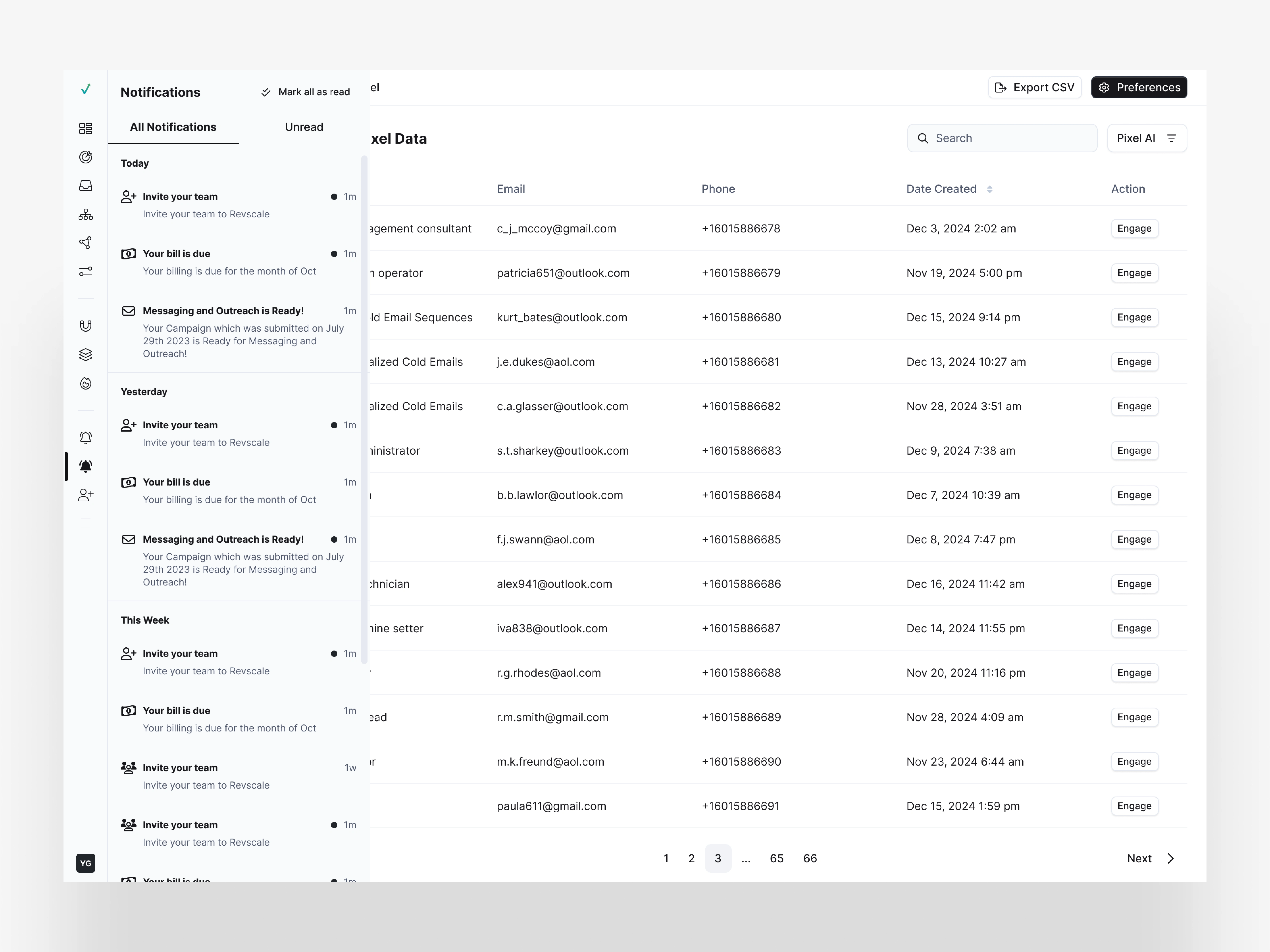Click the green checkmark Revscale logo
Screen dimensions: 1270x952
[86, 89]
